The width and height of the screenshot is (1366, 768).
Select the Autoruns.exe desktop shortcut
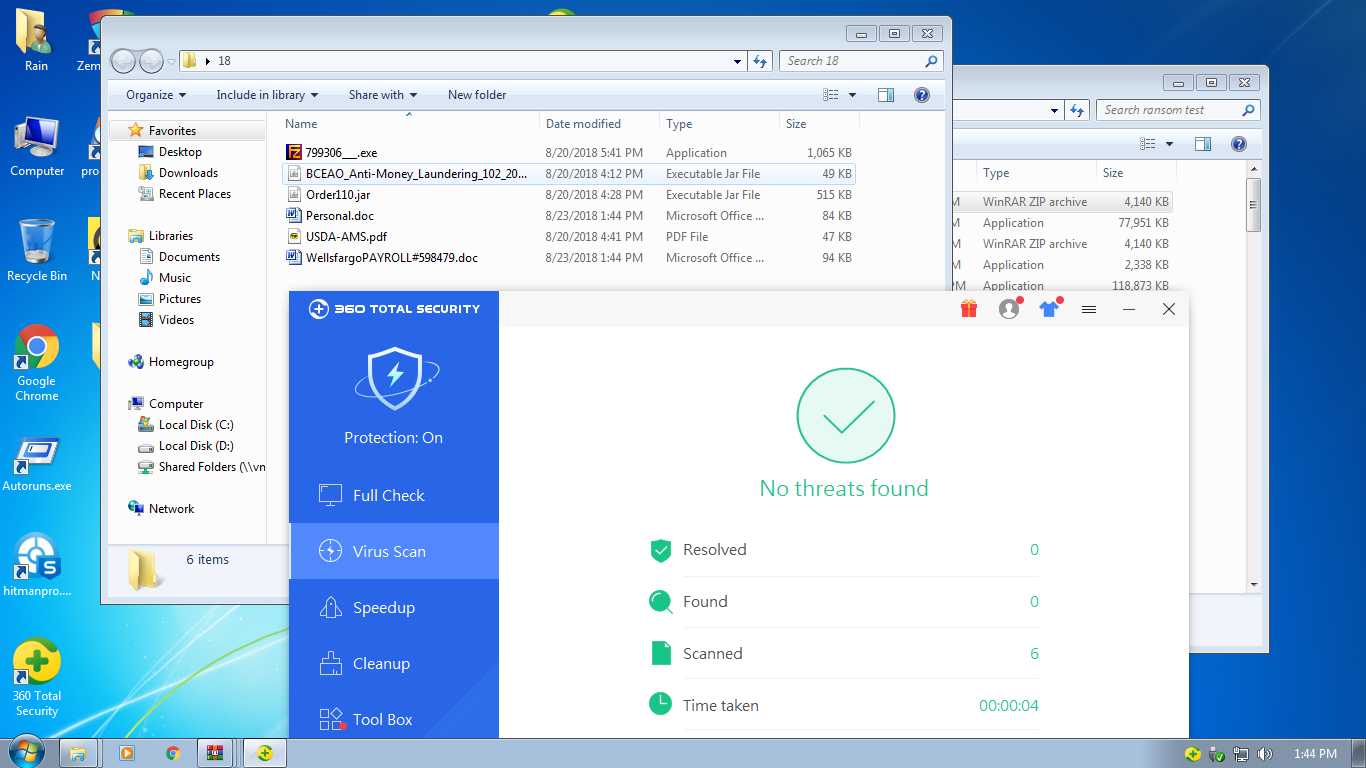[x=37, y=465]
